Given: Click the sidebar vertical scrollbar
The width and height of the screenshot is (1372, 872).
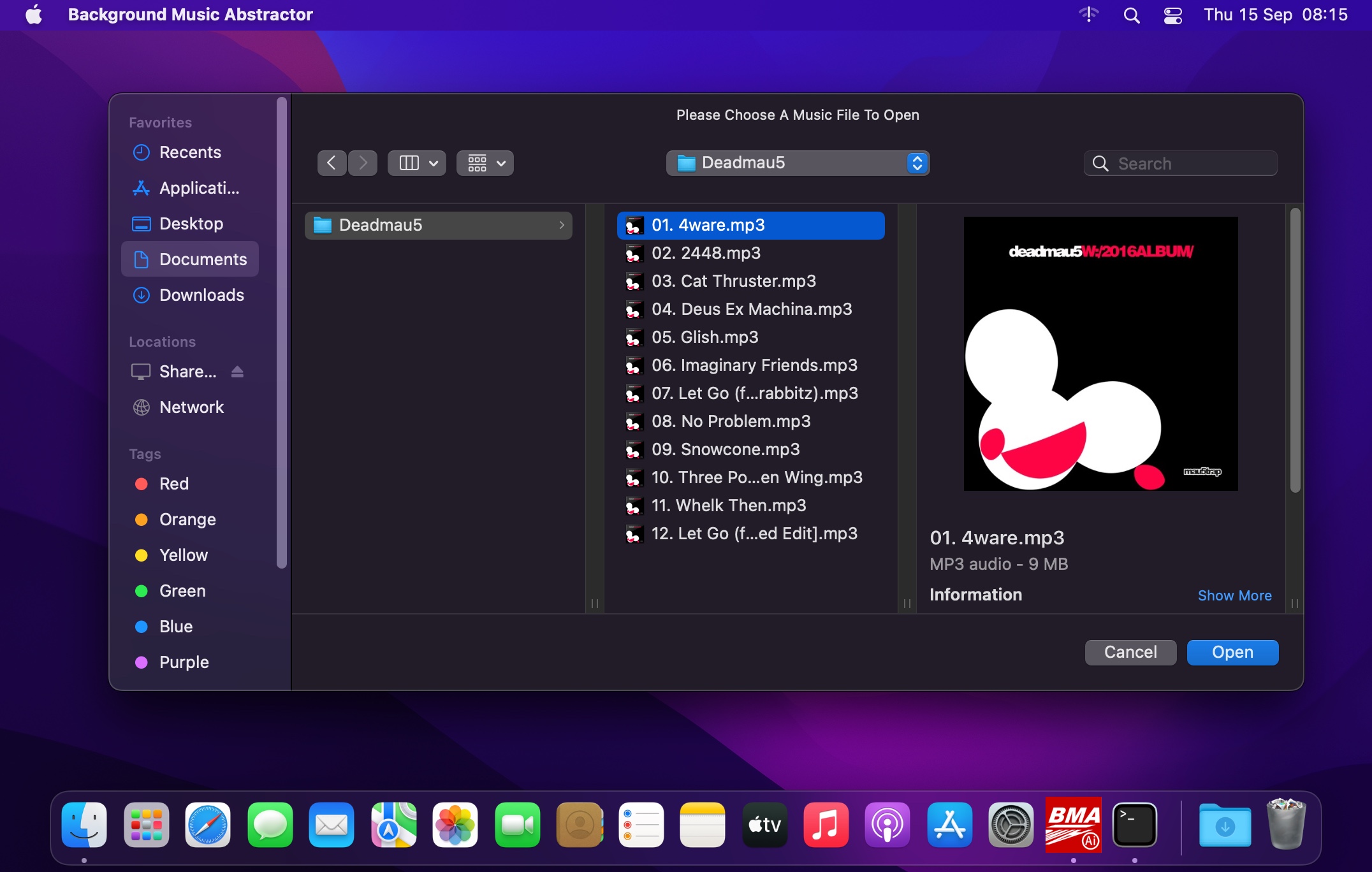Looking at the screenshot, I should pyautogui.click(x=282, y=331).
